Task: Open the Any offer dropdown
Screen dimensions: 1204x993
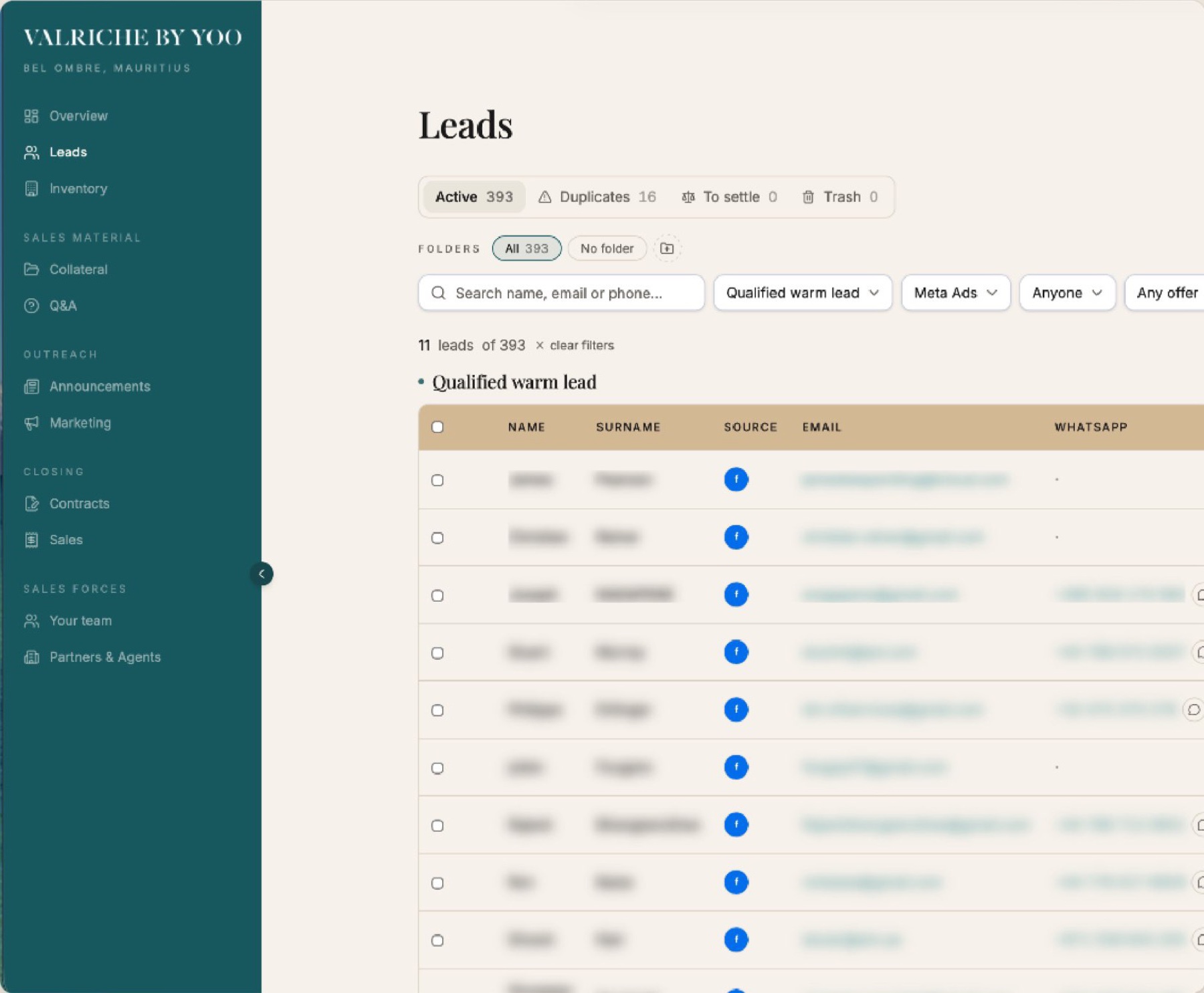Action: click(x=1165, y=293)
